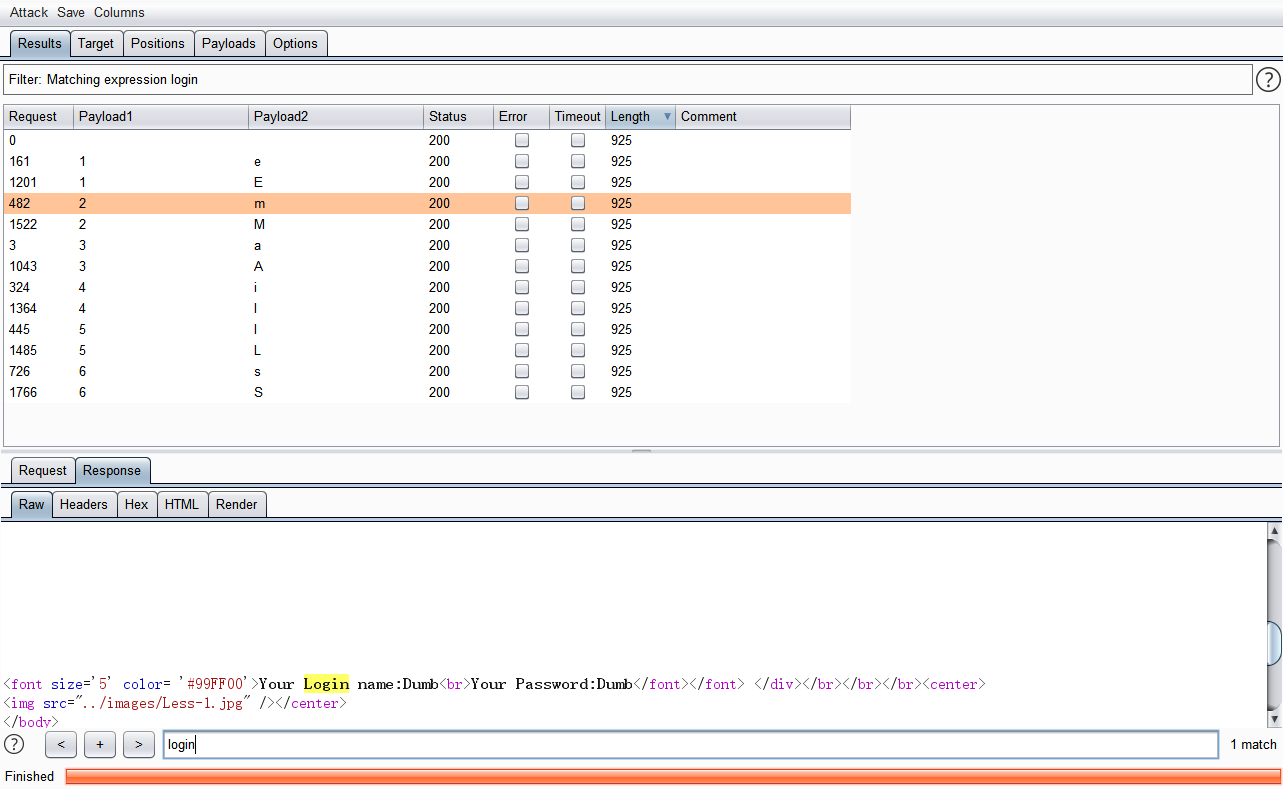Switch to the Payloads tab
Image resolution: width=1283 pixels, height=789 pixels.
[x=229, y=43]
